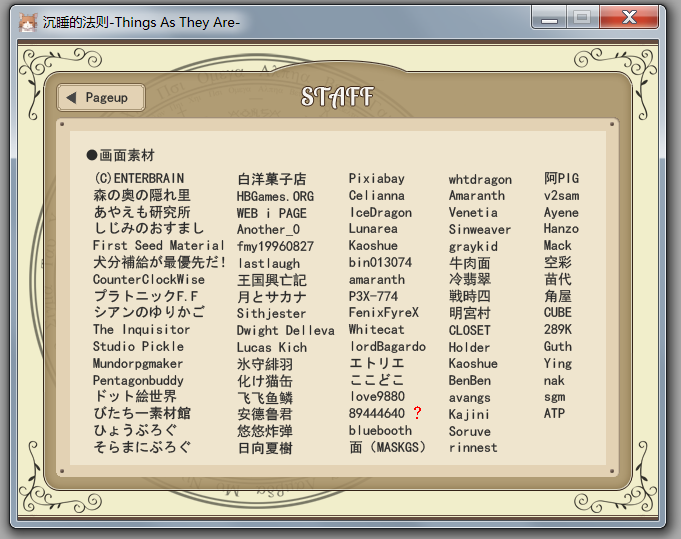Click the maximize window button
Image resolution: width=681 pixels, height=539 pixels.
click(582, 17)
